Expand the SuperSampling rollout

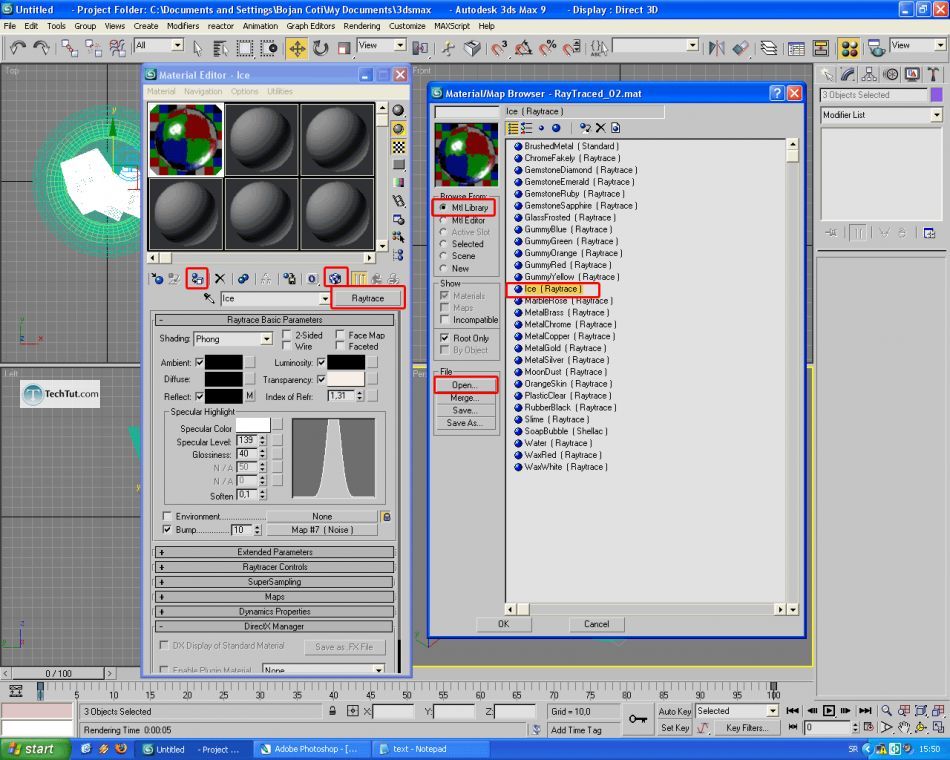274,582
